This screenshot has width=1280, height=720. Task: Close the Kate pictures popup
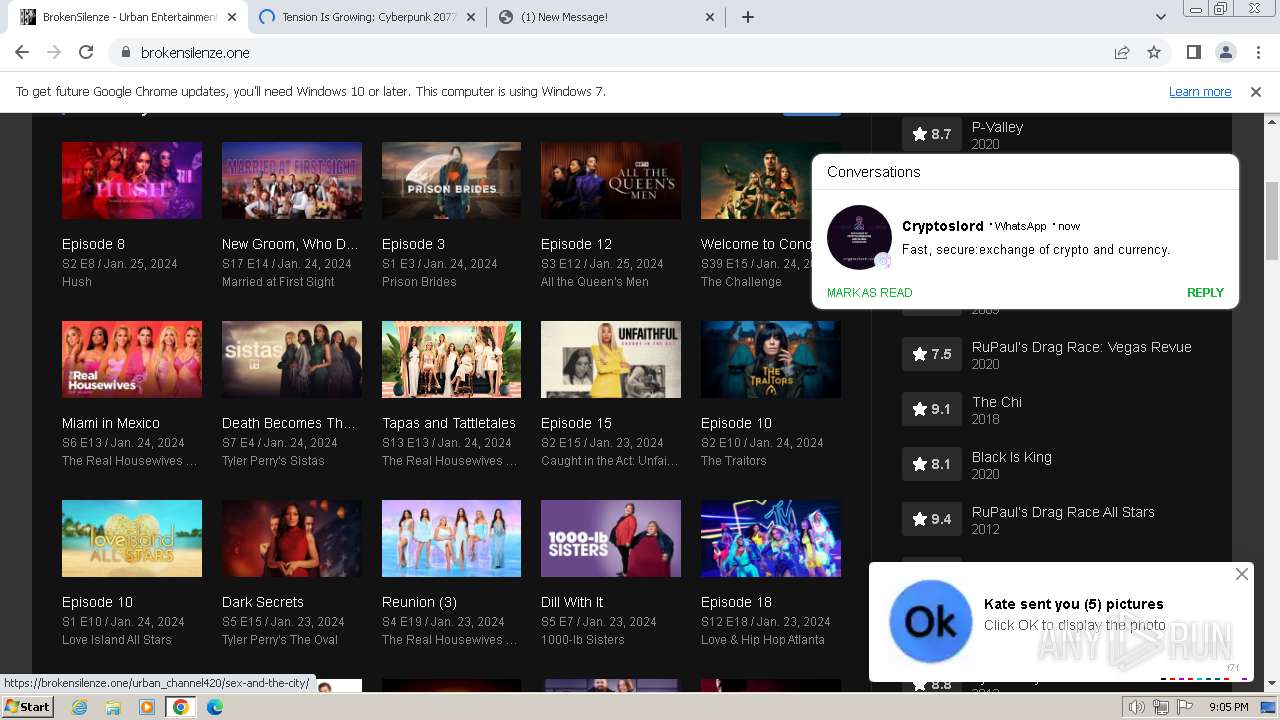[x=1241, y=574]
